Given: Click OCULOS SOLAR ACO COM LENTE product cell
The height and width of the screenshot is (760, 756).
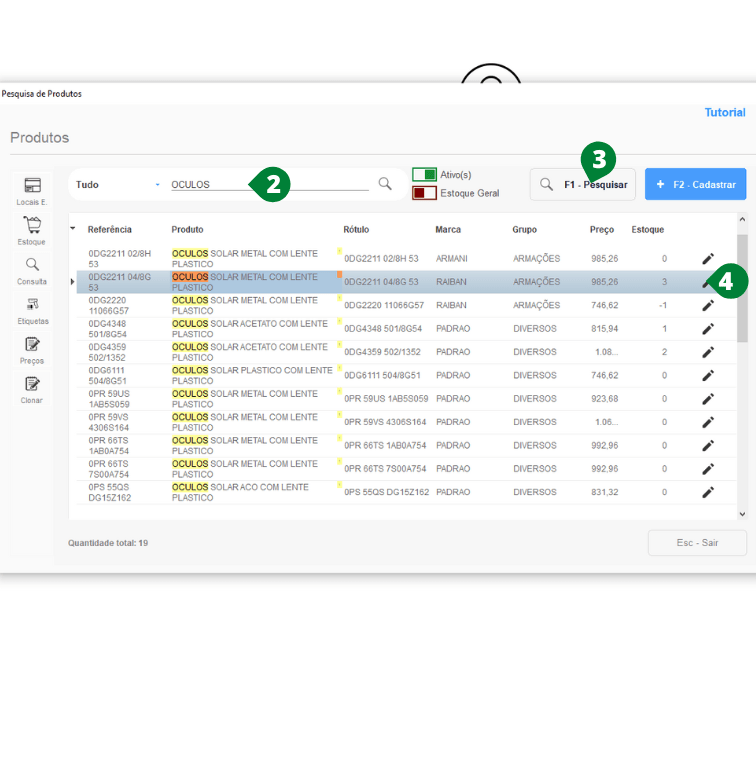Looking at the screenshot, I should coord(240,492).
